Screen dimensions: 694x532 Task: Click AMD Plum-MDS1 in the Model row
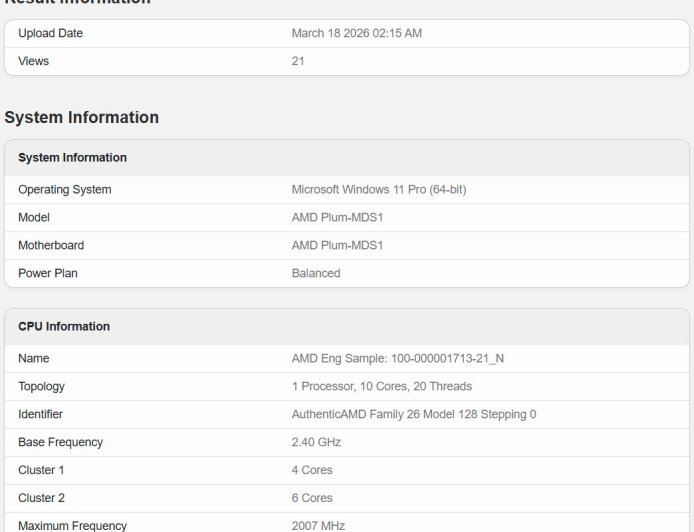[337, 217]
